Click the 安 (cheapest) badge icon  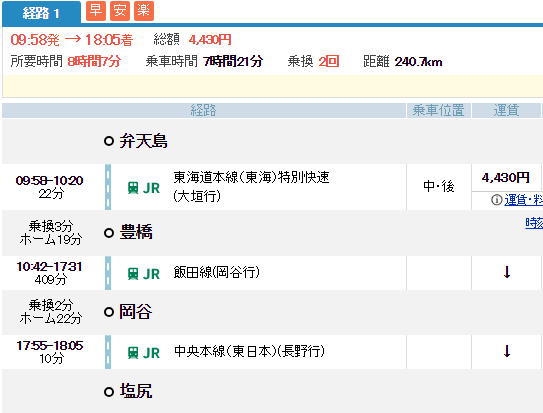(120, 11)
